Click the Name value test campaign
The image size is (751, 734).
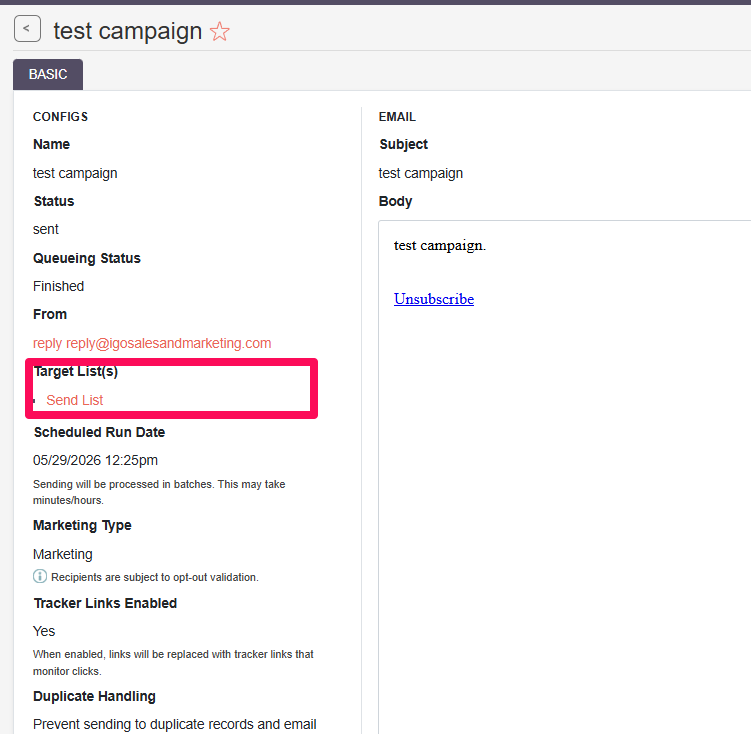pyautogui.click(x=75, y=173)
